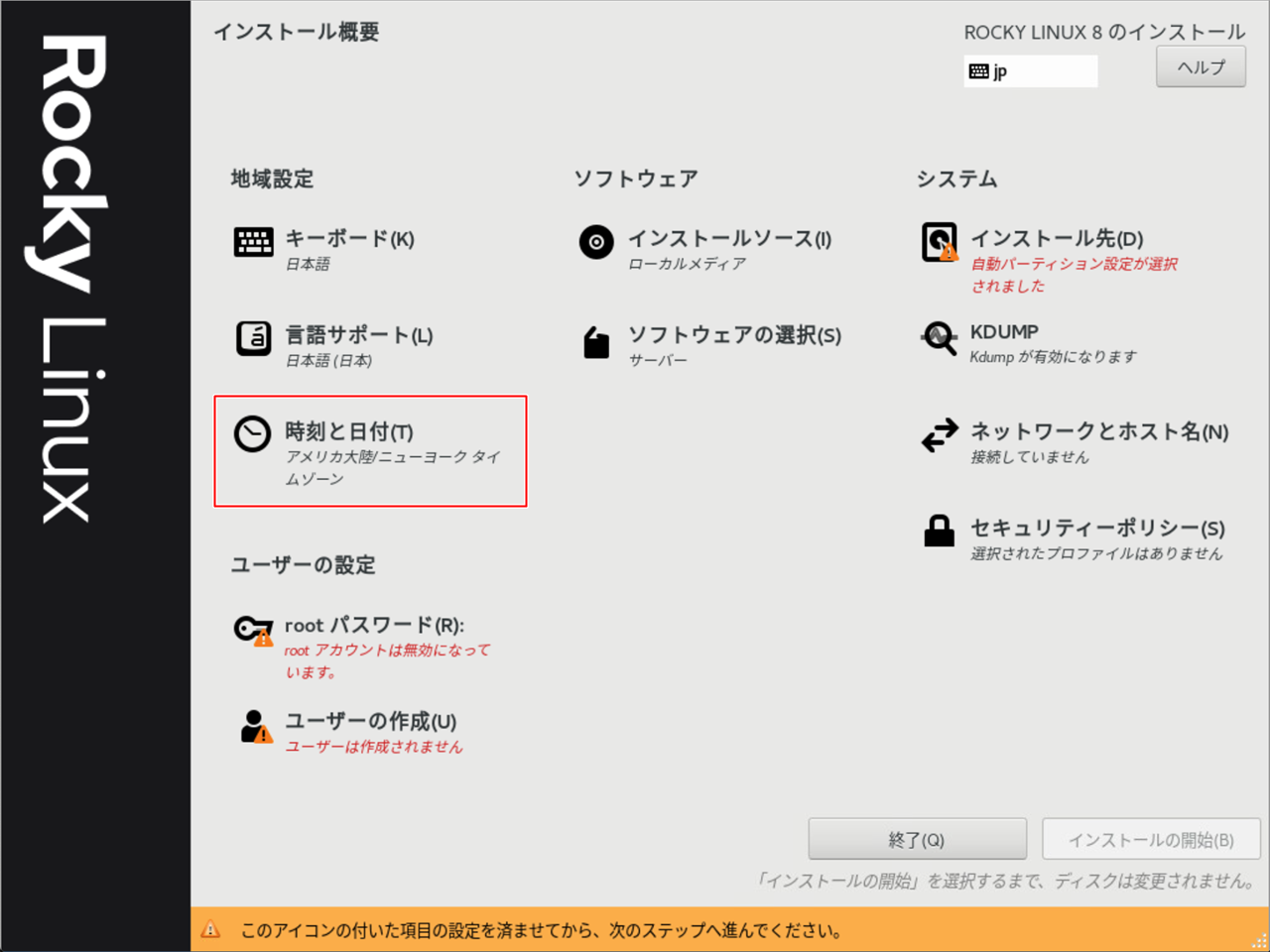
Task: Click the hard disk icon for インストール先
Action: coord(939,242)
